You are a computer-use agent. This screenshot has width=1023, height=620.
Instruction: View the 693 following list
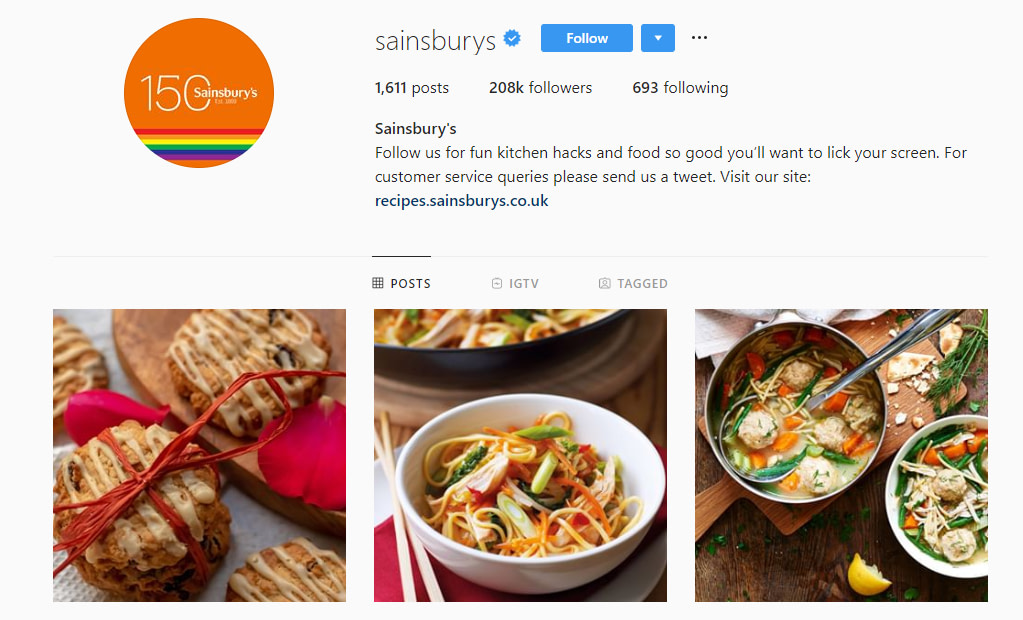(680, 88)
